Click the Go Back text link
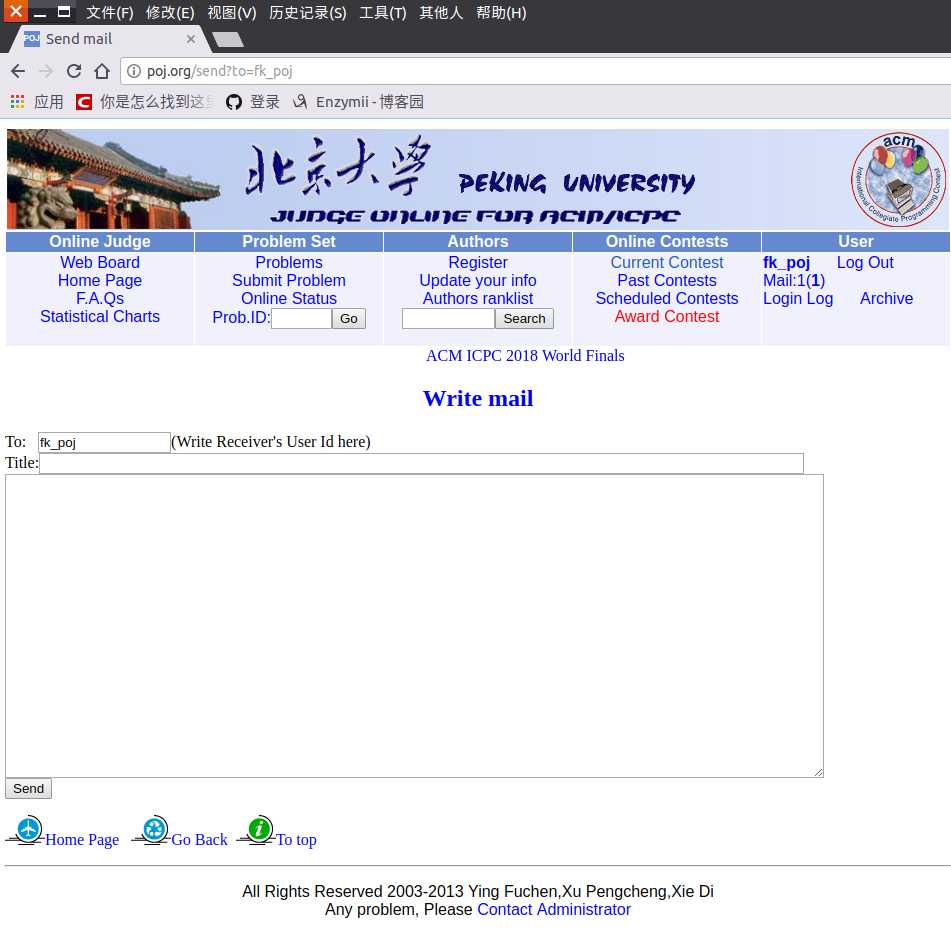951x935 pixels. [199, 839]
